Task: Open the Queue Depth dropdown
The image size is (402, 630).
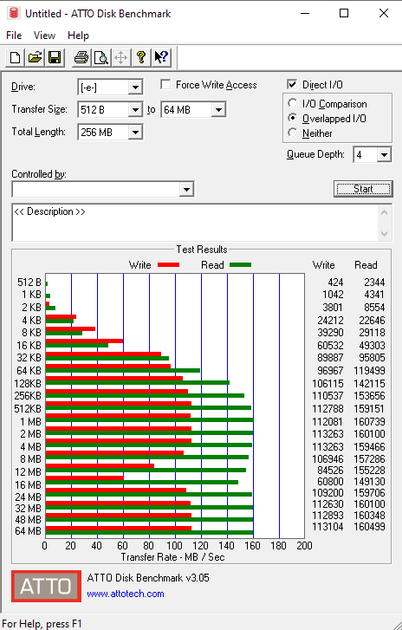Action: click(384, 155)
